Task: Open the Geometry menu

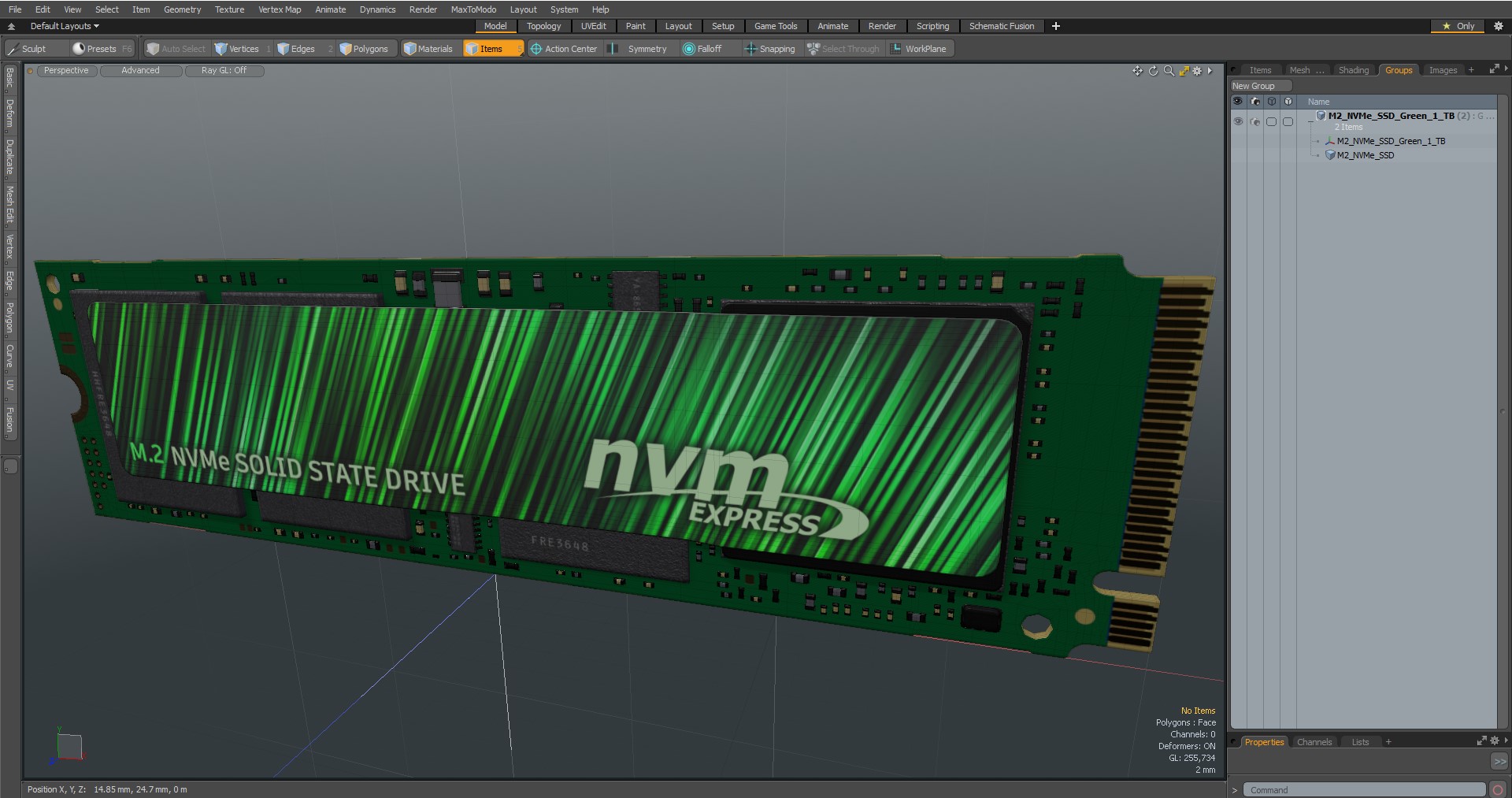Action: [x=182, y=9]
